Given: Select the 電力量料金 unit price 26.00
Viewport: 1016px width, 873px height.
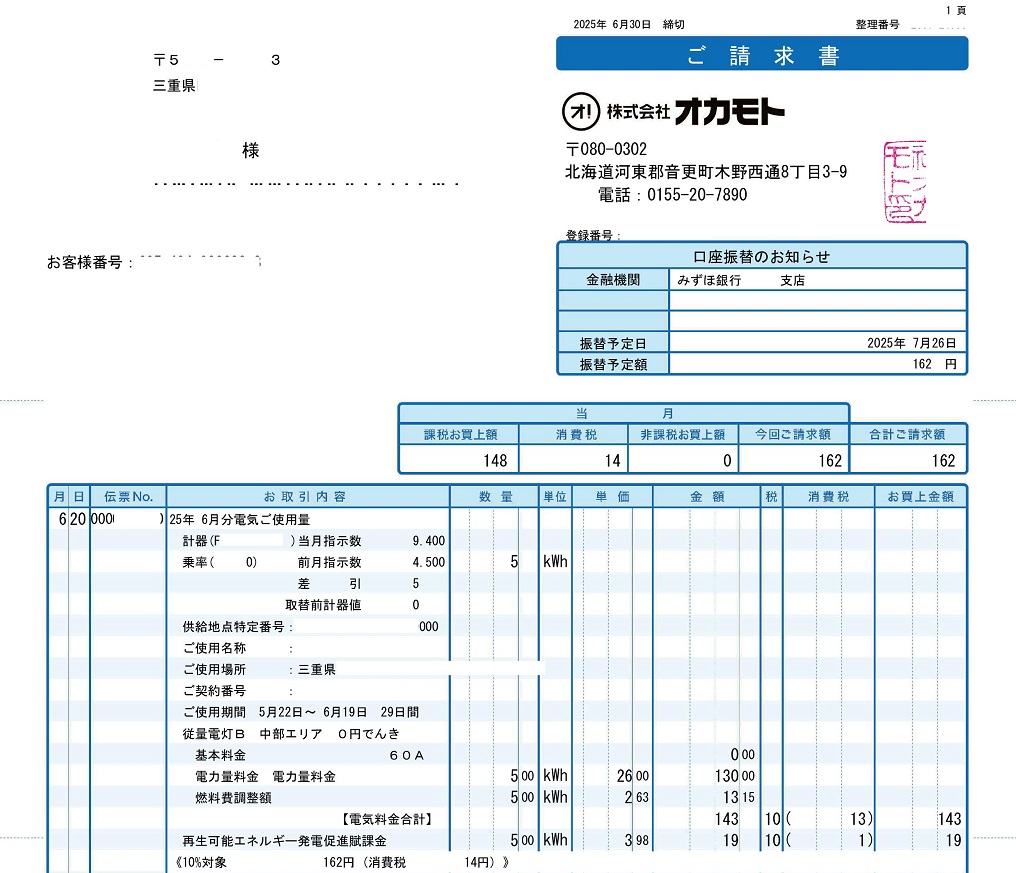Looking at the screenshot, I should pyautogui.click(x=632, y=776).
